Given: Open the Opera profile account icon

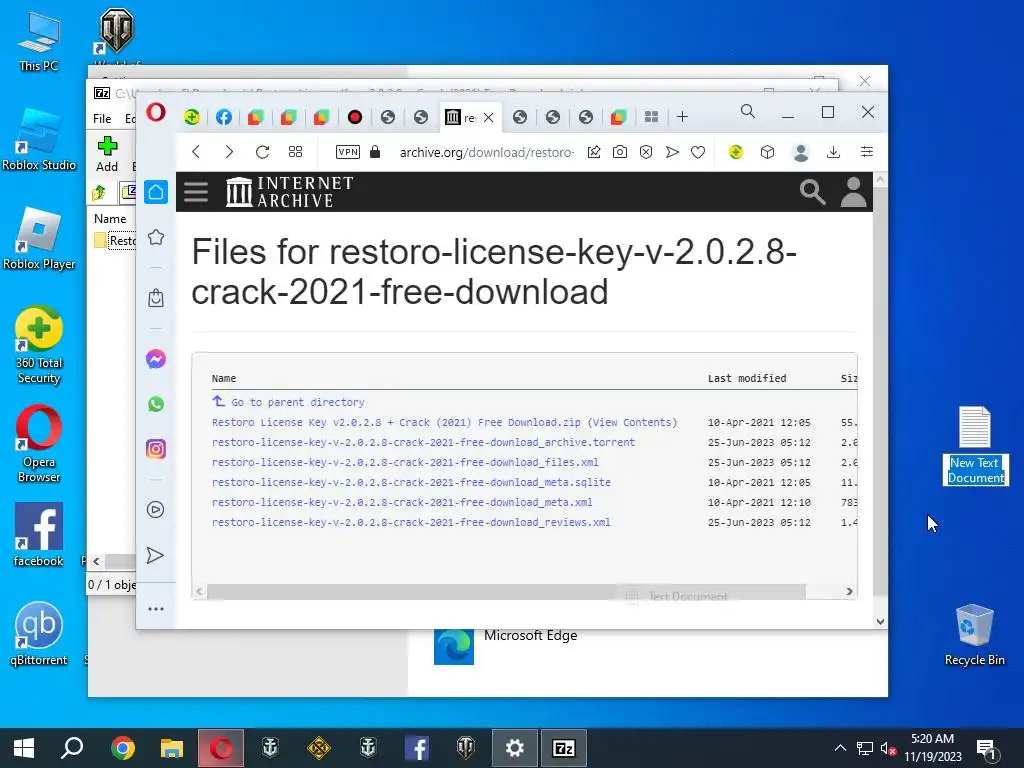Looking at the screenshot, I should [x=801, y=152].
